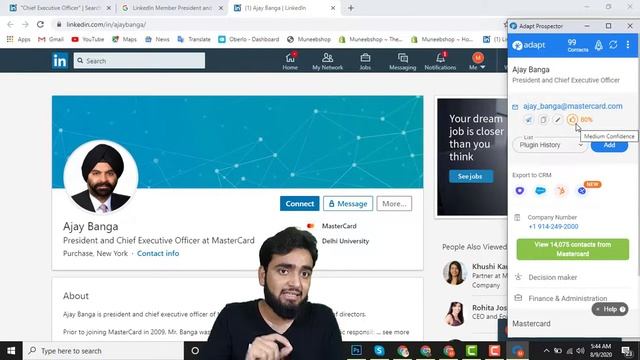This screenshot has height=360, width=640.
Task: Click Cortana circle icon in taskbar
Action: tap(195, 351)
